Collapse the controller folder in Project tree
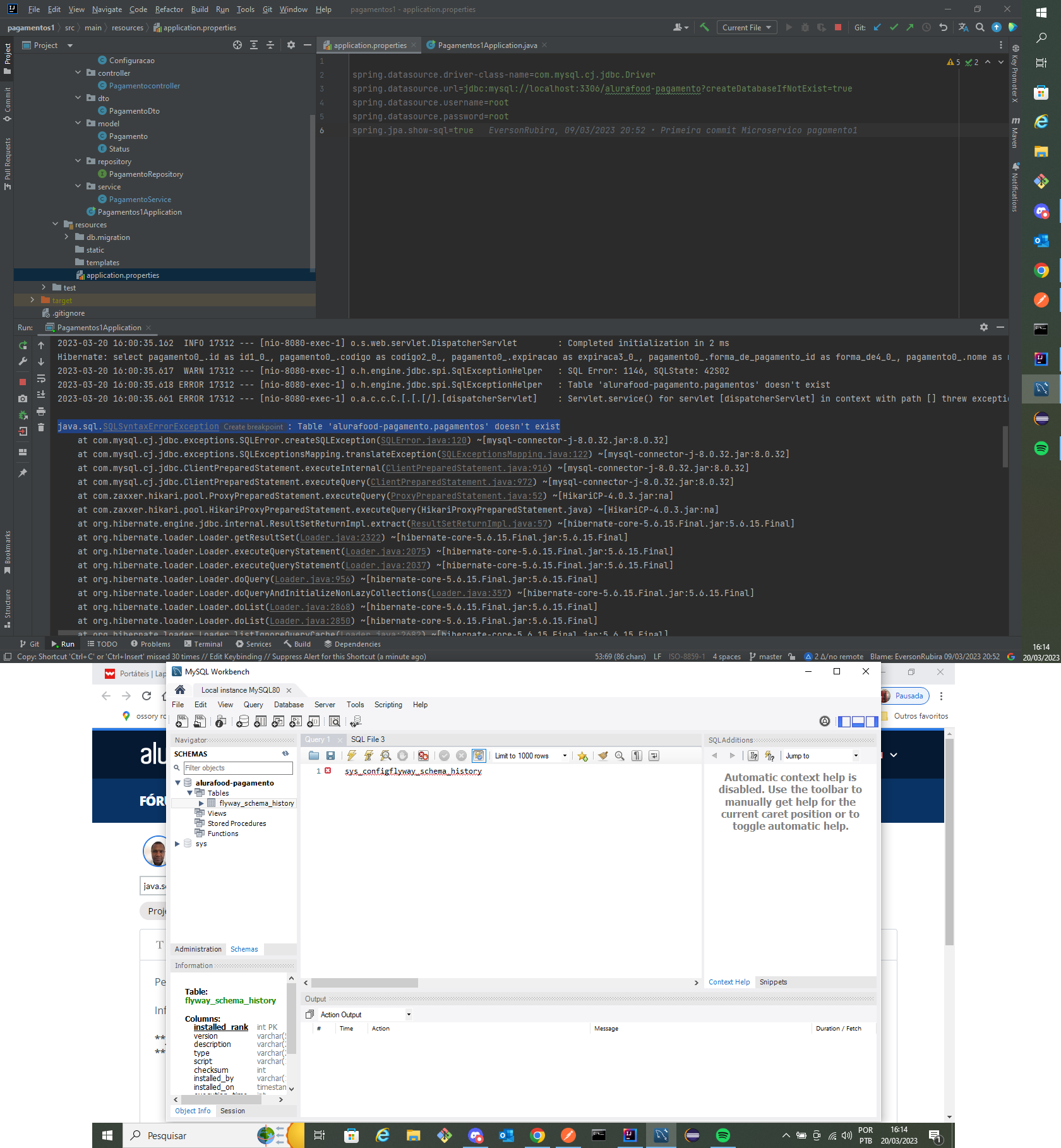 coord(78,73)
